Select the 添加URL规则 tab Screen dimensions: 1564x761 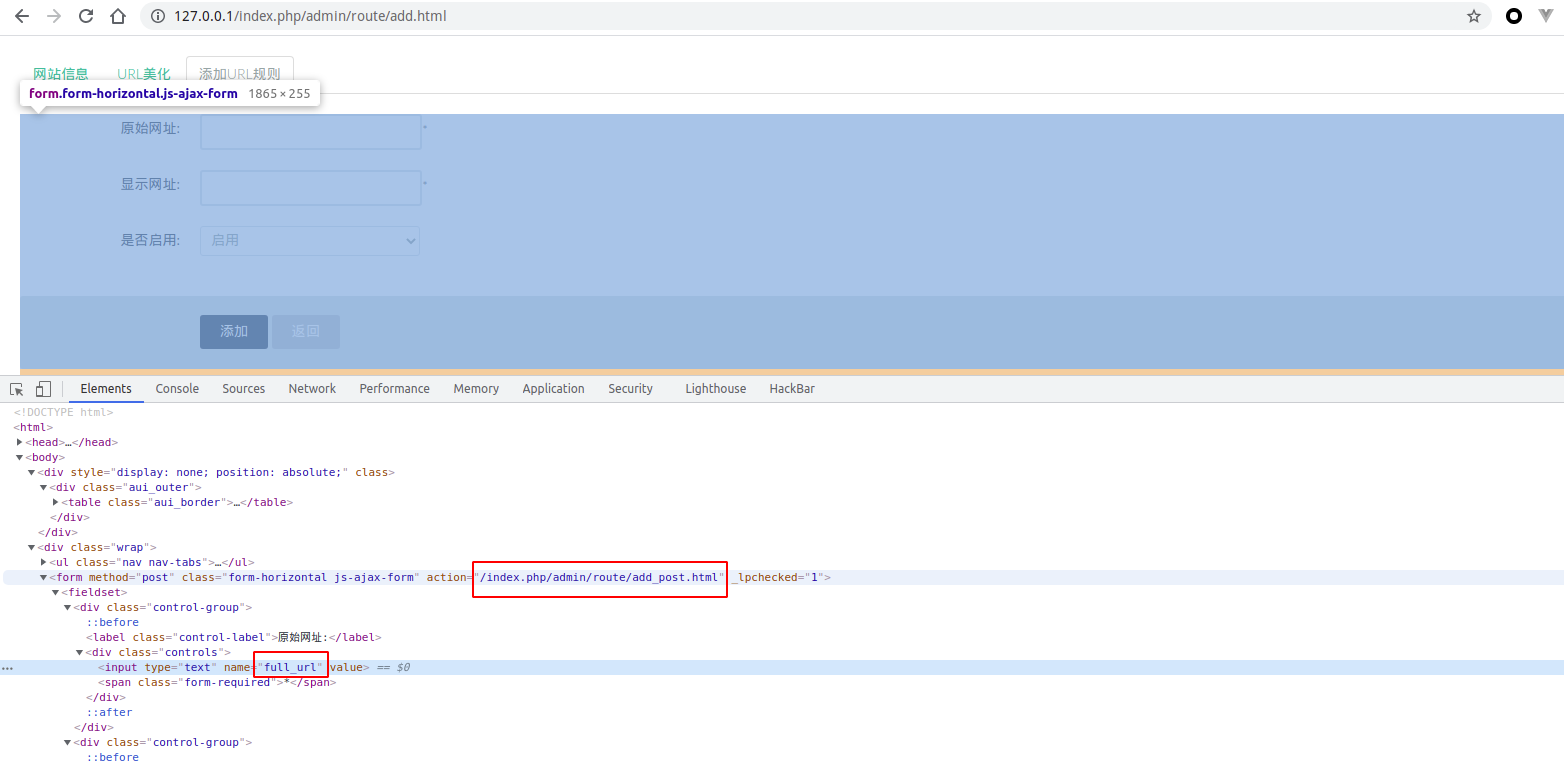pyautogui.click(x=240, y=74)
